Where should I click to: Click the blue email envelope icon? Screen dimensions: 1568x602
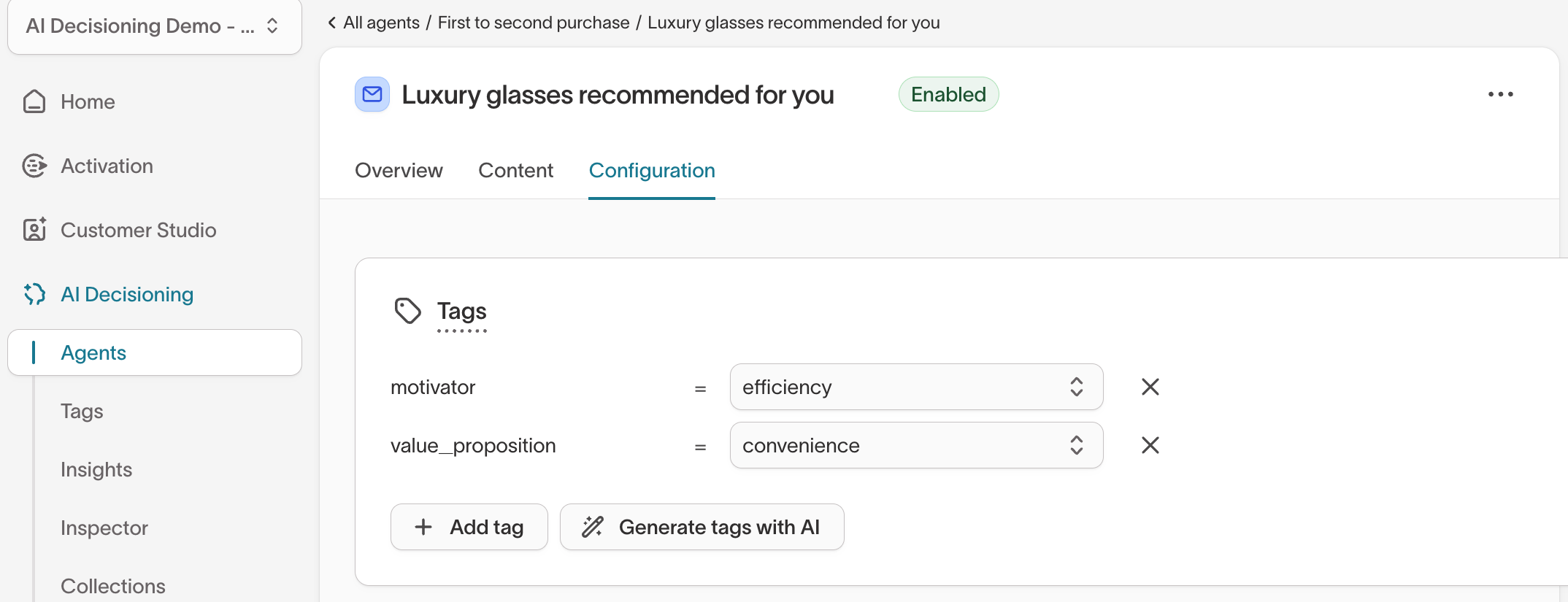(372, 94)
